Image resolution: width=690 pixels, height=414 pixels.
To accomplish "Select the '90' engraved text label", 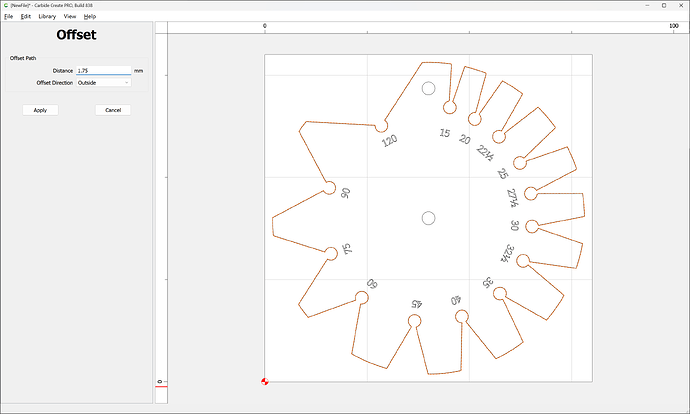I will click(346, 193).
